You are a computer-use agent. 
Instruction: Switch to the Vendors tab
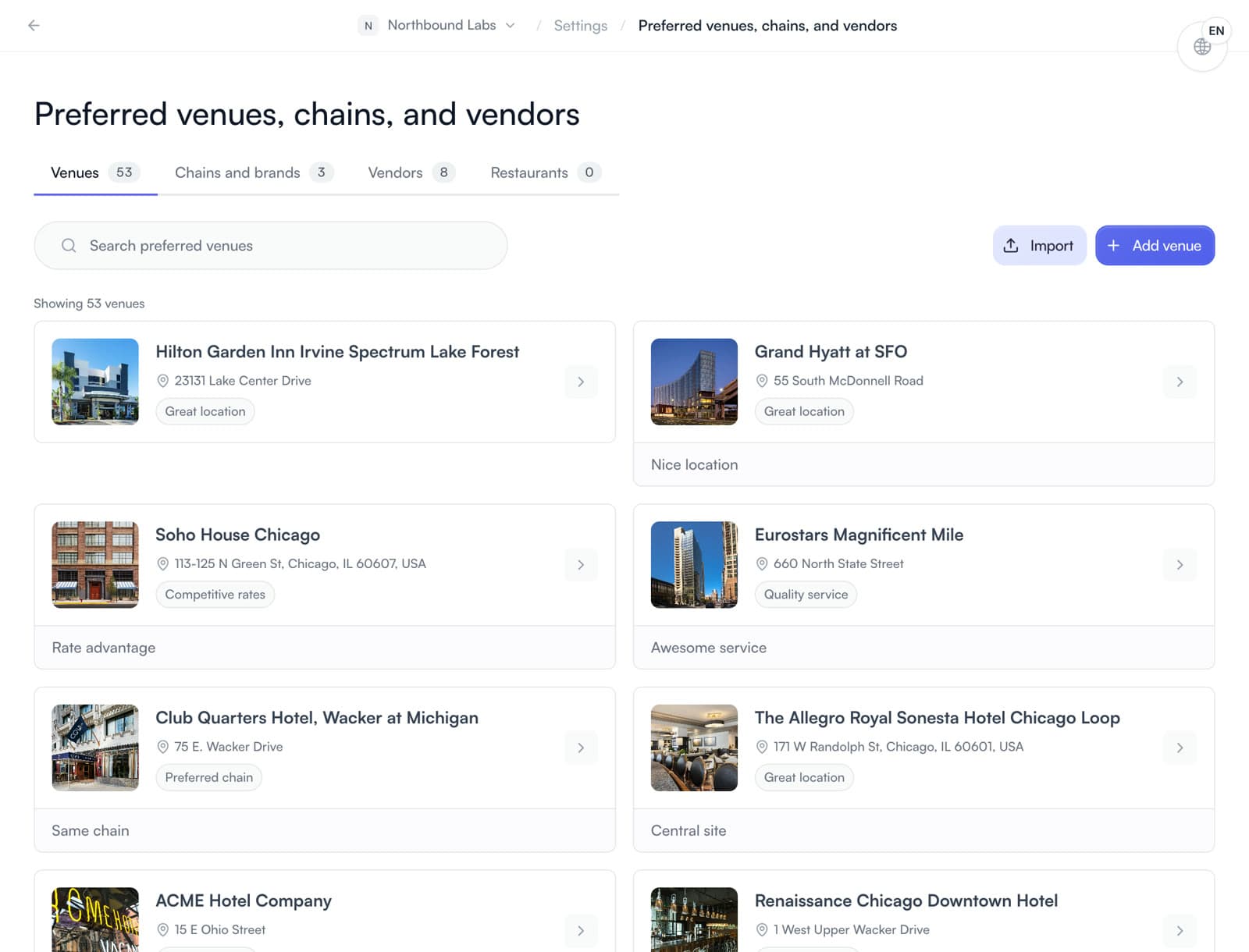(411, 172)
